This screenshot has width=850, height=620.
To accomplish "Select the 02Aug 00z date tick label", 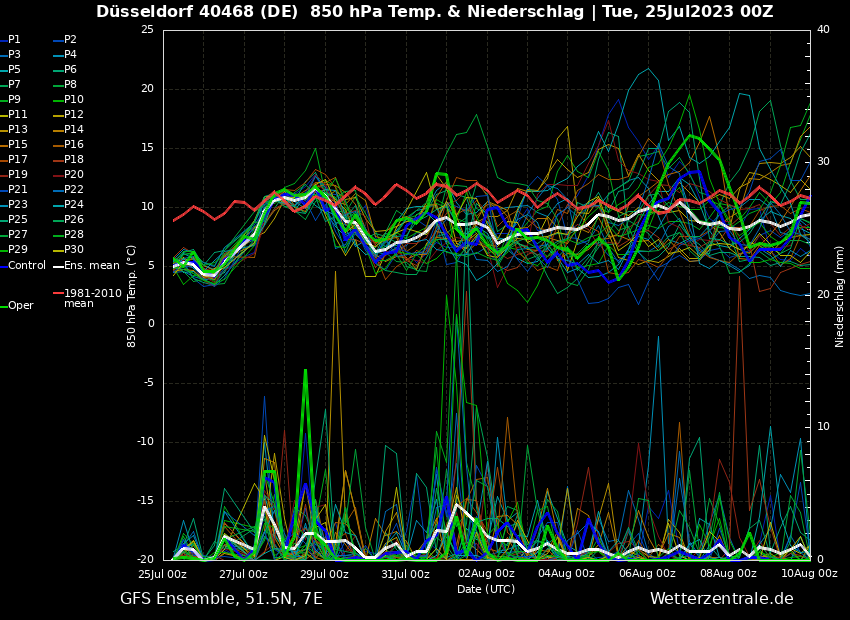I will tap(486, 574).
